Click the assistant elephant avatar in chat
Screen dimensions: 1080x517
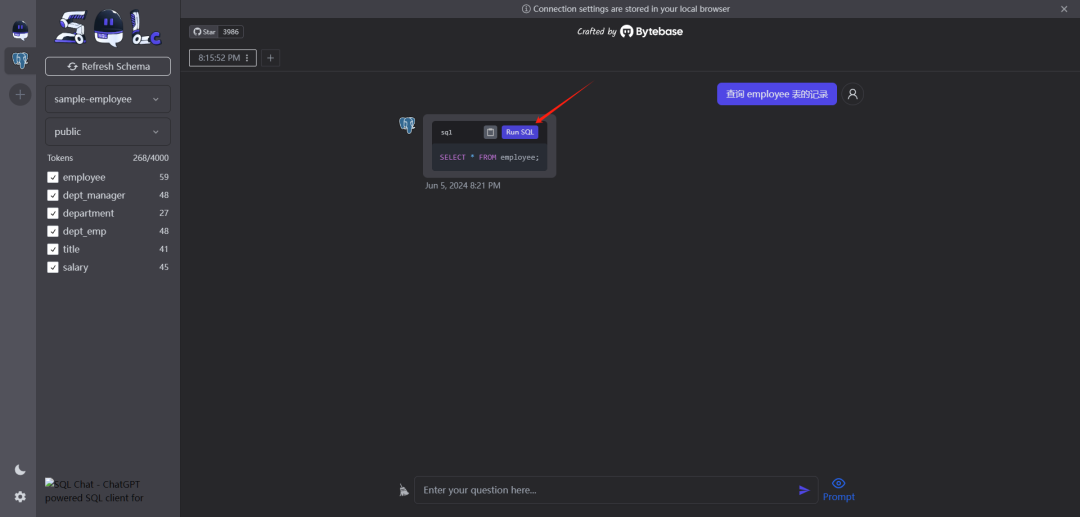tap(407, 125)
